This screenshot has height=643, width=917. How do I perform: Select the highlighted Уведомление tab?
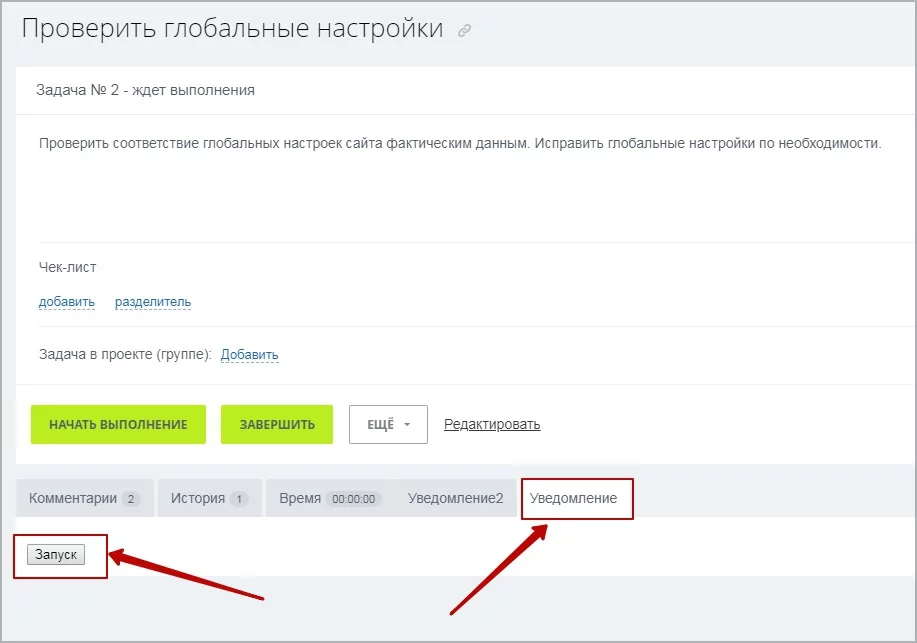coord(573,498)
